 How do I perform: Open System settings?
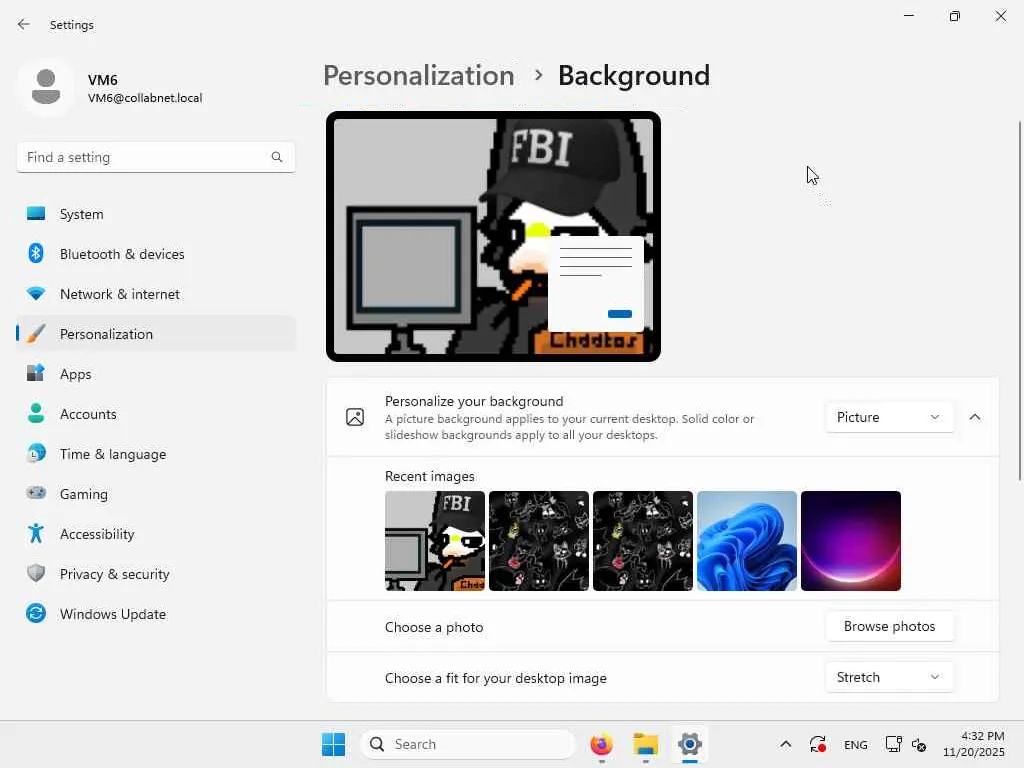tap(155, 214)
